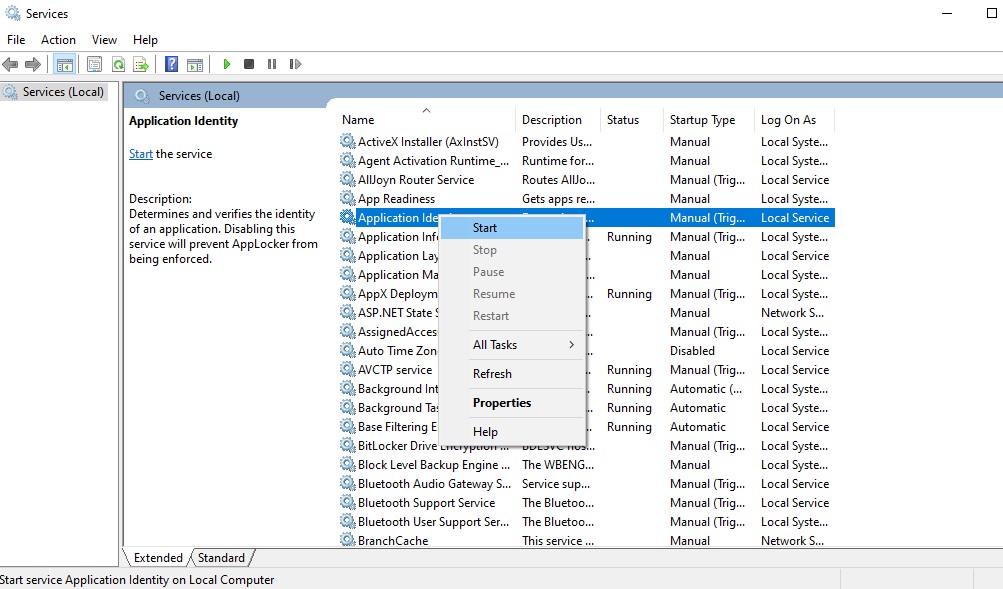
Task: Click the Start the service link
Action: coord(141,154)
